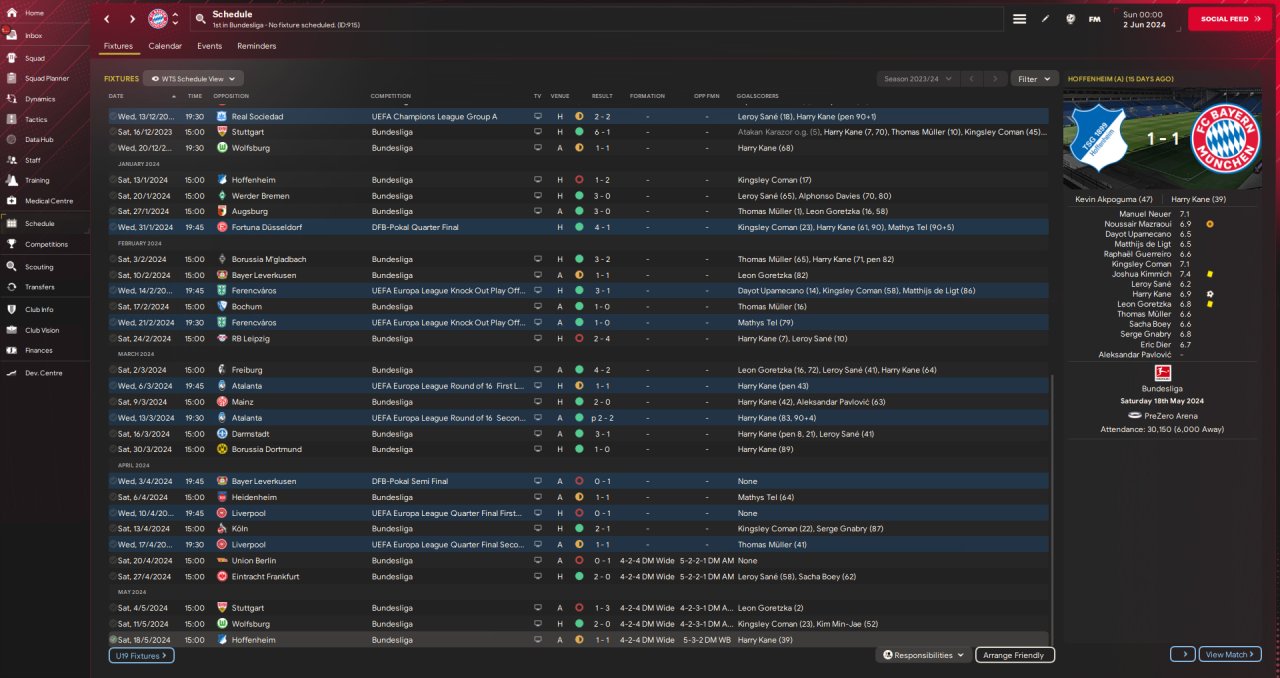Toggle the row selector for Sat, 4/5/2024 Stuttgart fixture

click(x=113, y=608)
